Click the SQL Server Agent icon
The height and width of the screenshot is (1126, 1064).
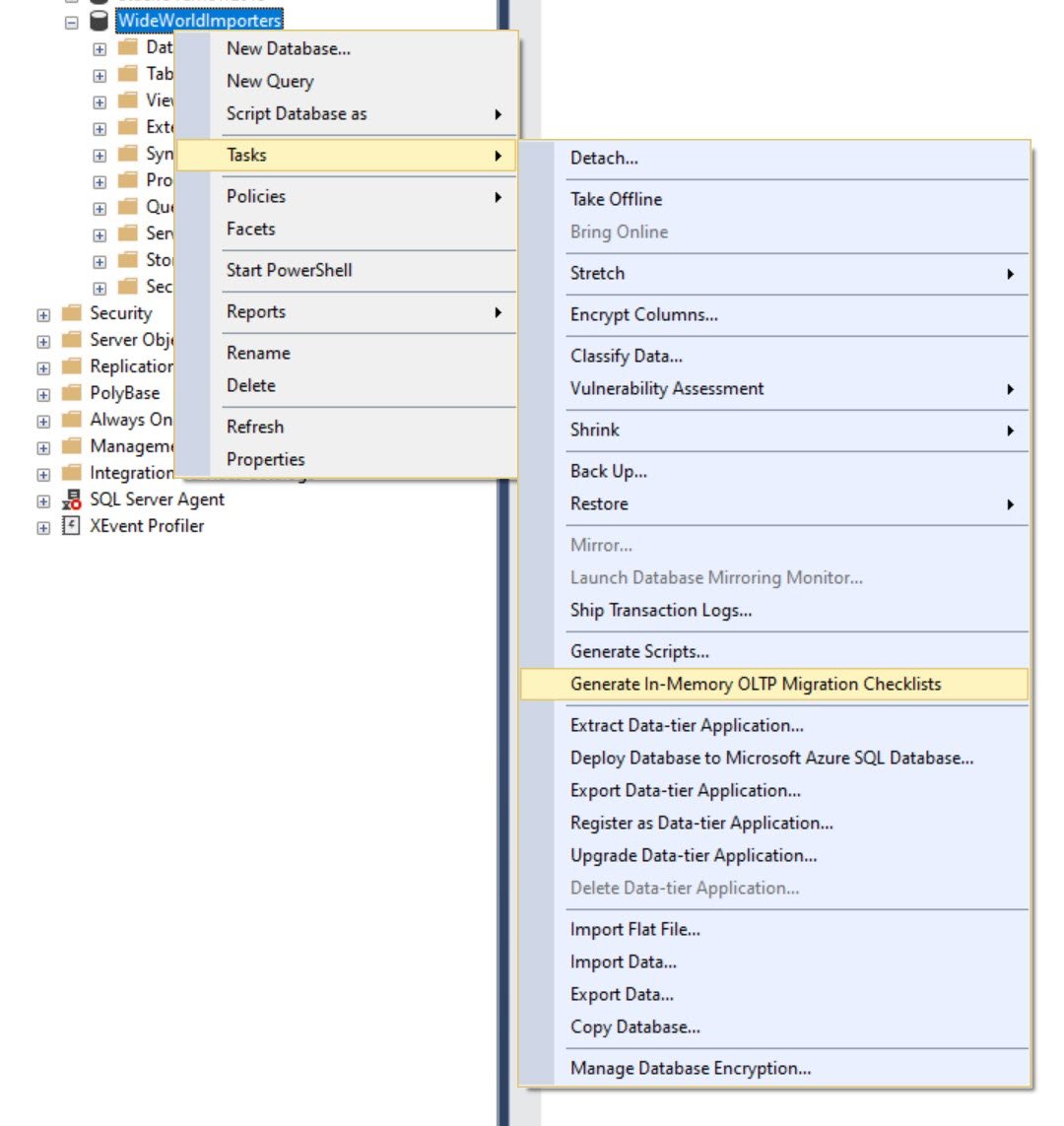pyautogui.click(x=71, y=499)
